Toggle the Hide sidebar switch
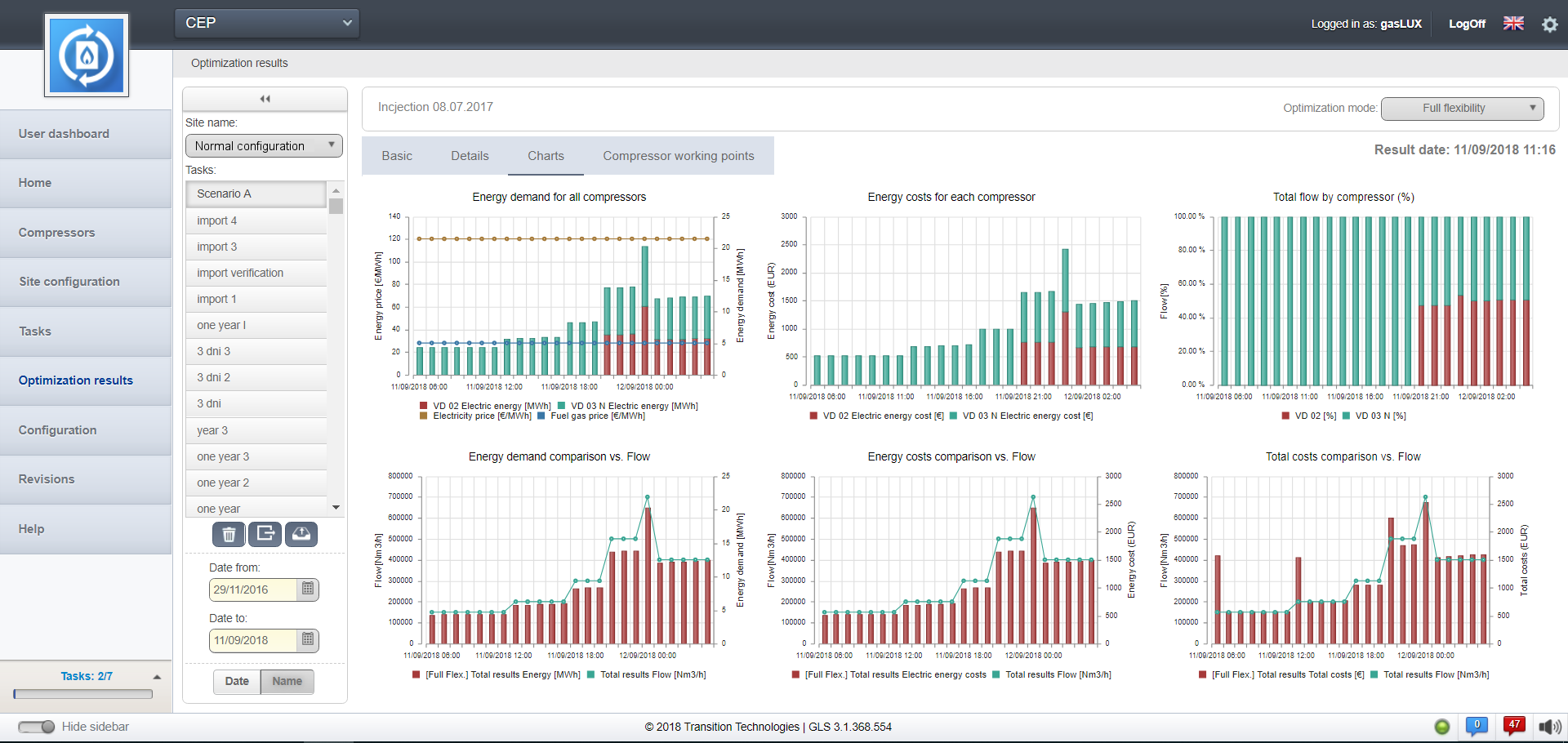 pyautogui.click(x=37, y=727)
